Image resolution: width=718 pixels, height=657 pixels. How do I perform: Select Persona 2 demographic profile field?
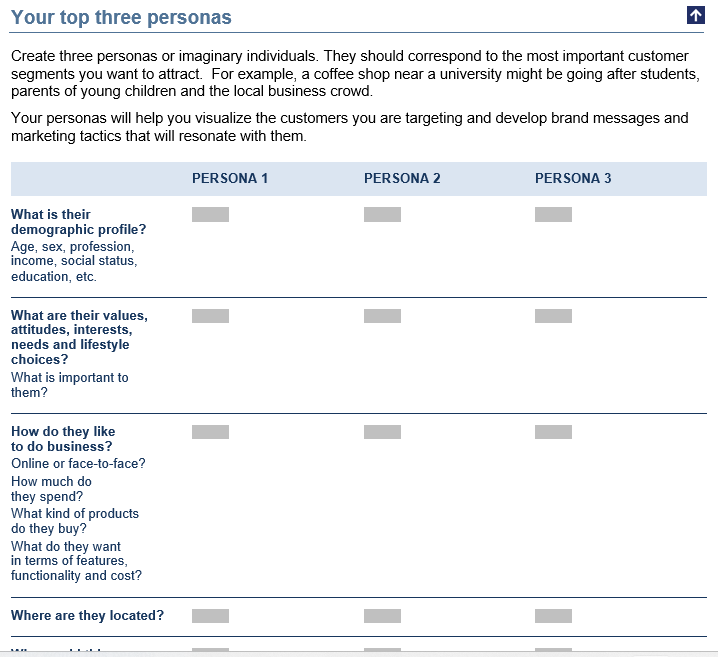(382, 215)
